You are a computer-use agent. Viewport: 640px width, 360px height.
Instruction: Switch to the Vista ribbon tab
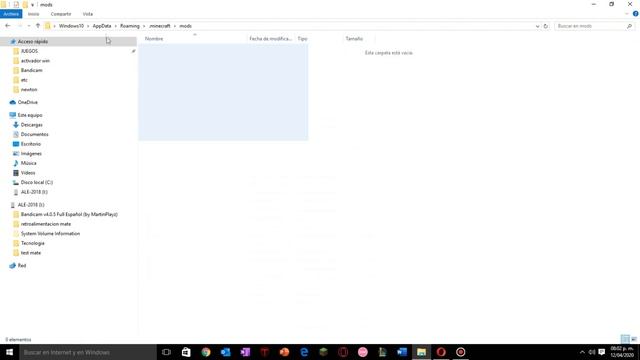click(88, 14)
